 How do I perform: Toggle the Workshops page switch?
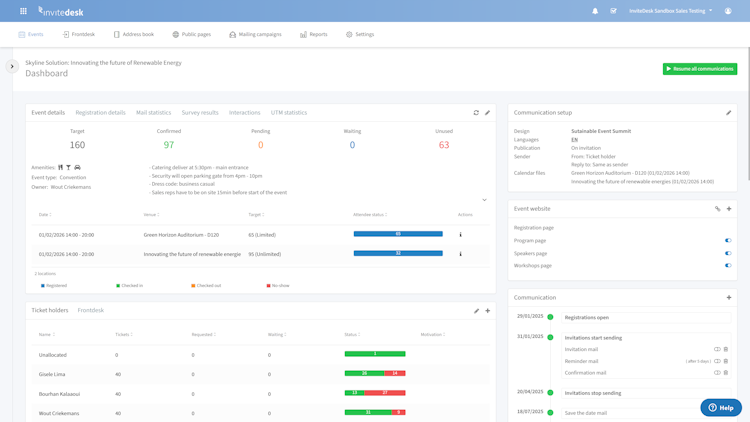tap(728, 266)
